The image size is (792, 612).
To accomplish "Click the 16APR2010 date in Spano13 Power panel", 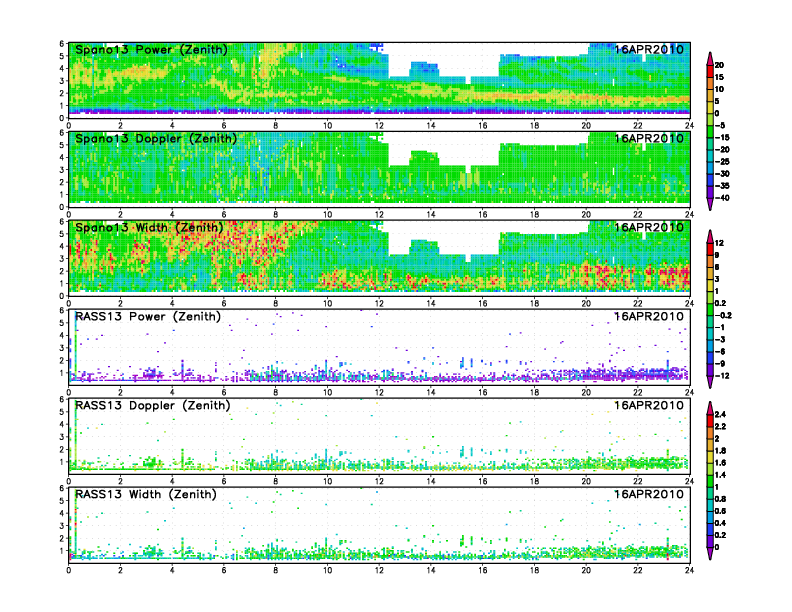I will coord(649,49).
